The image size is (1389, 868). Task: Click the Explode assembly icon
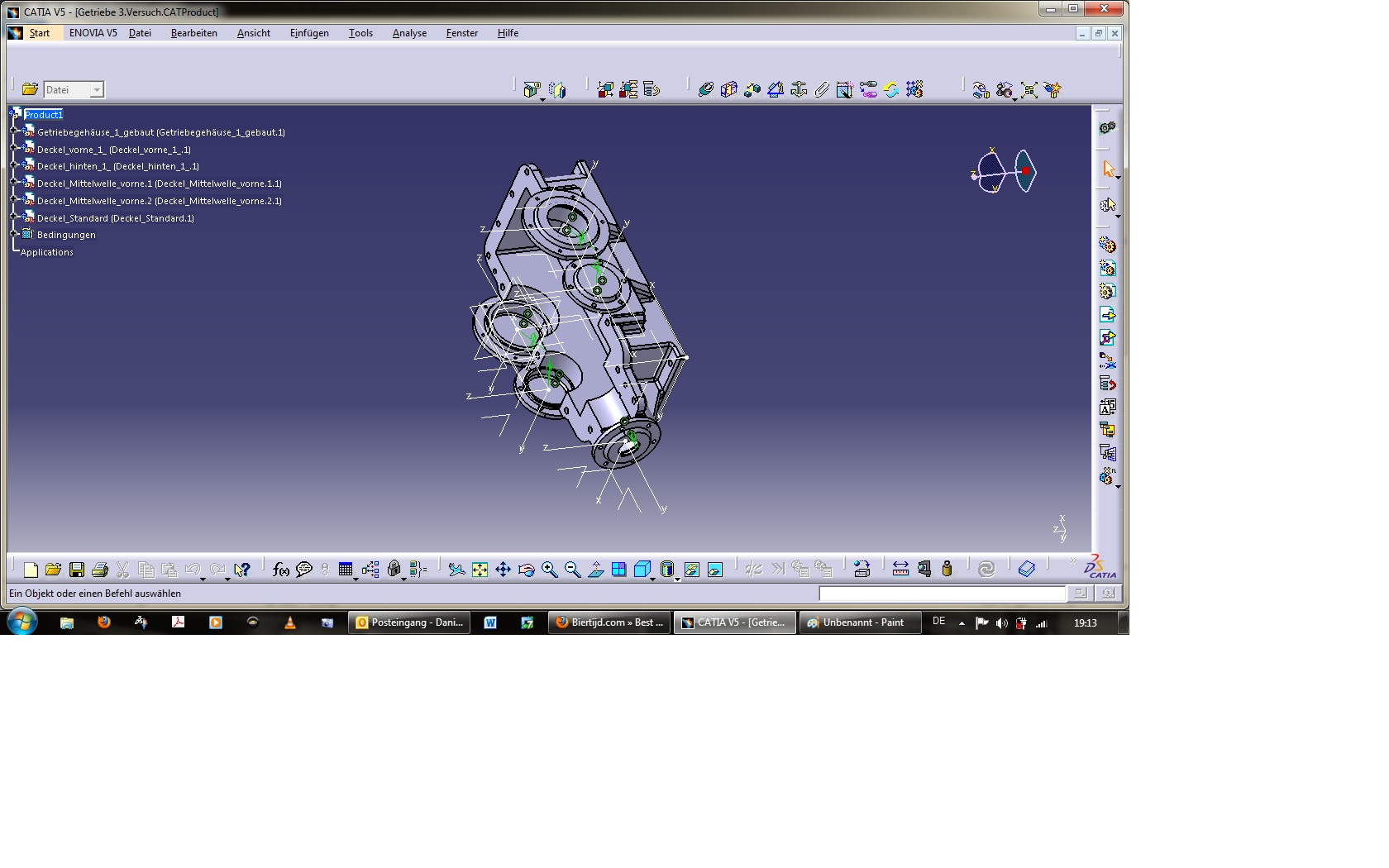pos(1029,90)
